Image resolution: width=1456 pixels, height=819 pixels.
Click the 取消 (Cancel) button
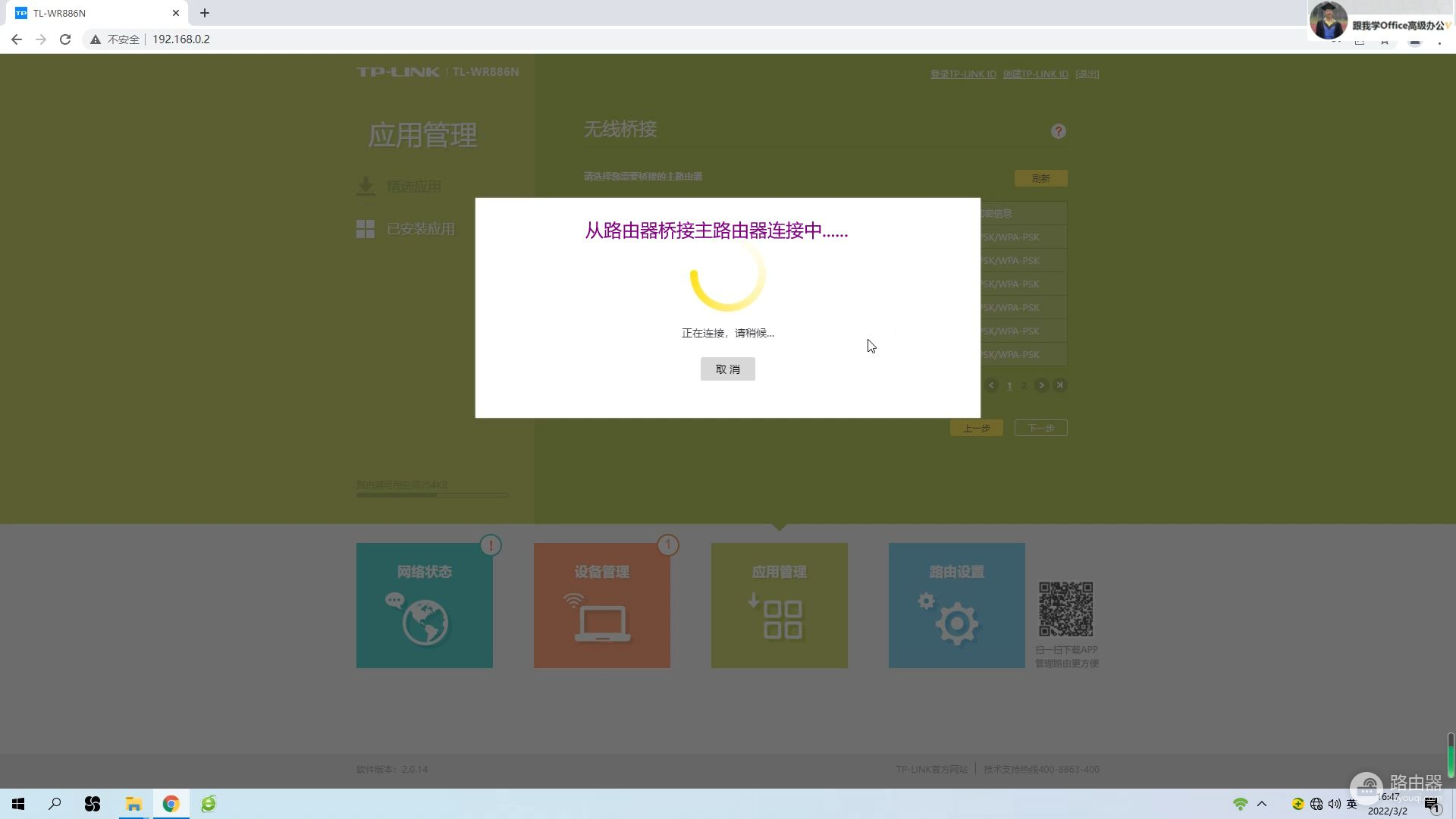(x=728, y=368)
